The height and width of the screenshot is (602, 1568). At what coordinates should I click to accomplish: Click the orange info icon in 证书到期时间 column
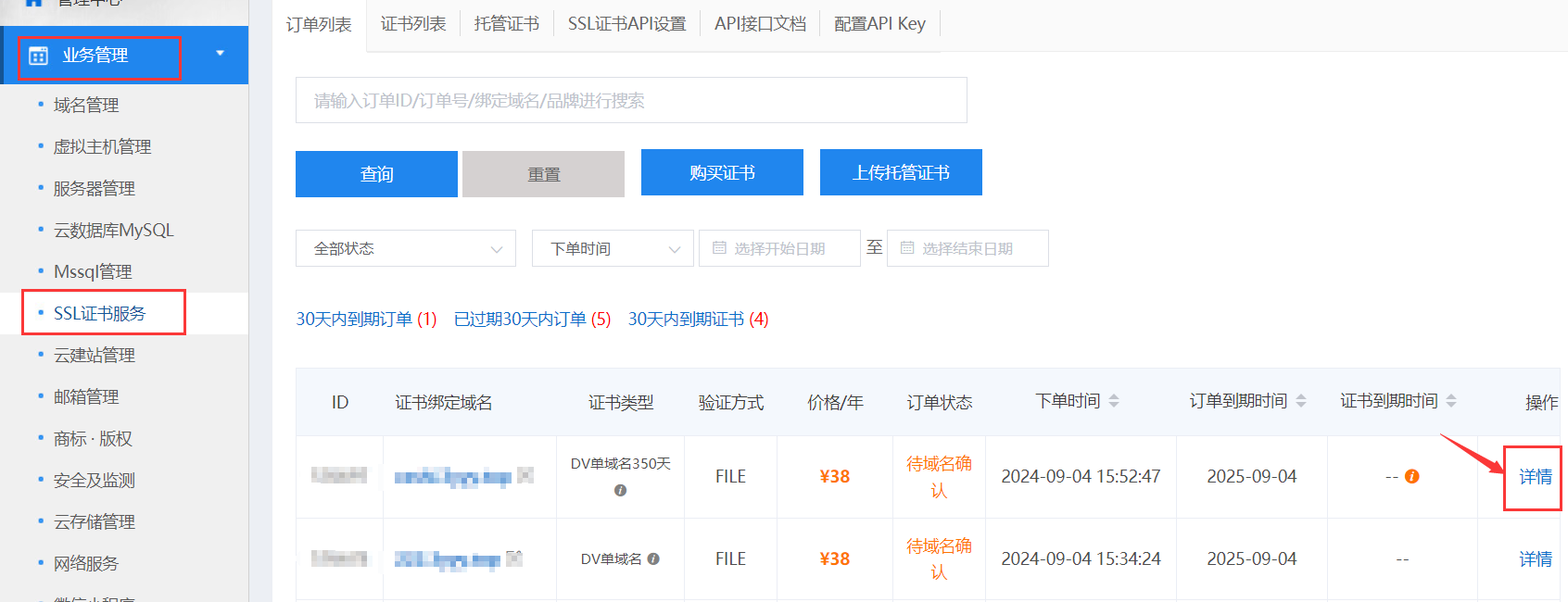pyautogui.click(x=1411, y=476)
